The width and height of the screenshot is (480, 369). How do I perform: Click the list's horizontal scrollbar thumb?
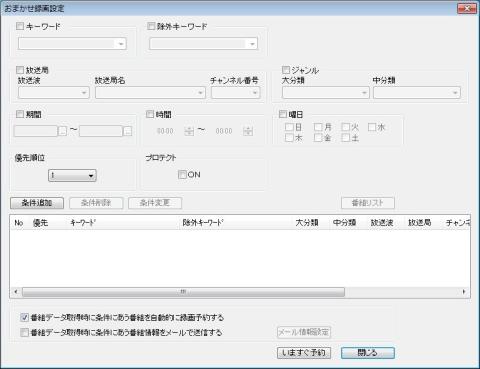pos(183,292)
